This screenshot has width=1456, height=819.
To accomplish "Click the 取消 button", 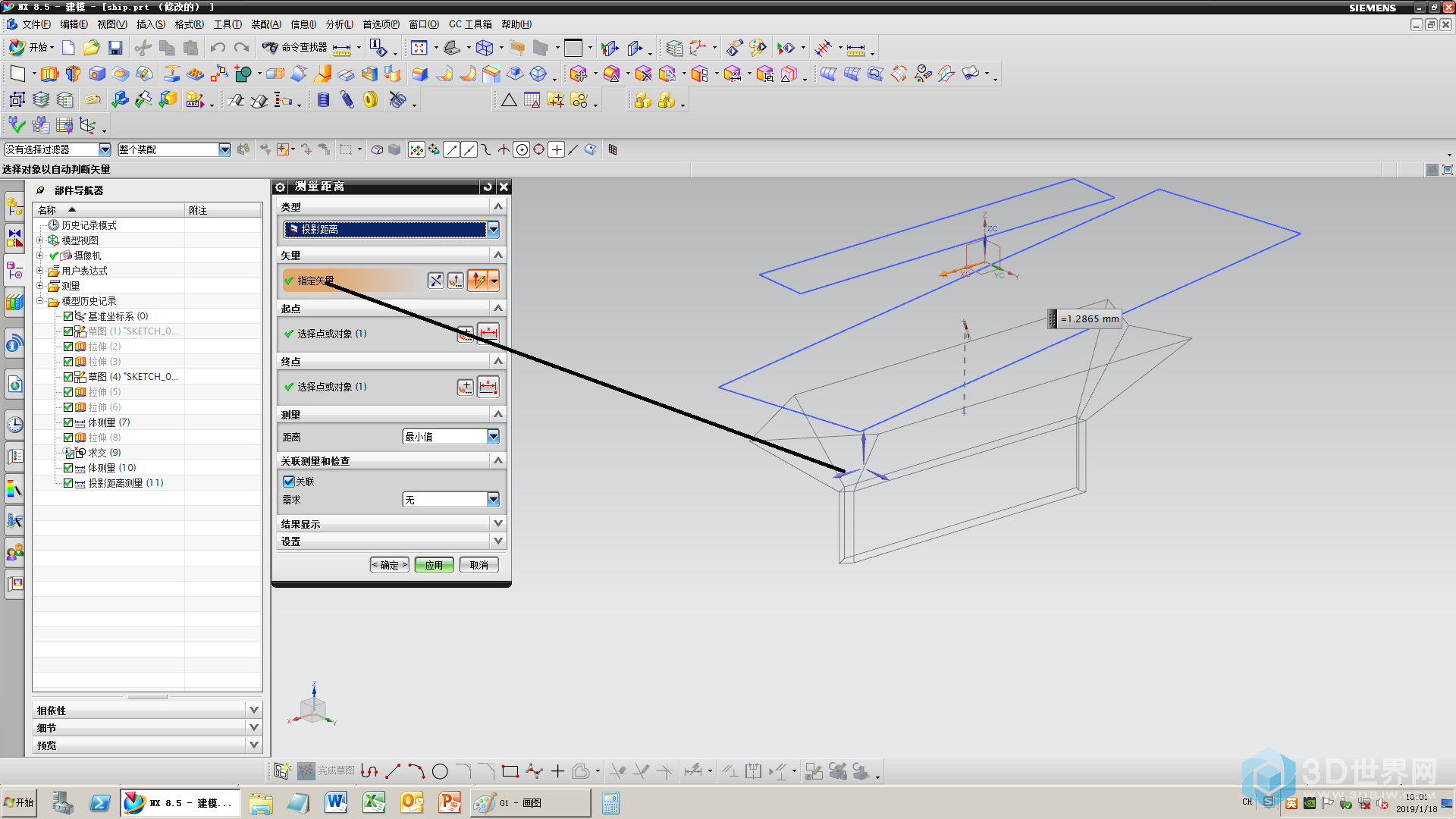I will tap(479, 565).
